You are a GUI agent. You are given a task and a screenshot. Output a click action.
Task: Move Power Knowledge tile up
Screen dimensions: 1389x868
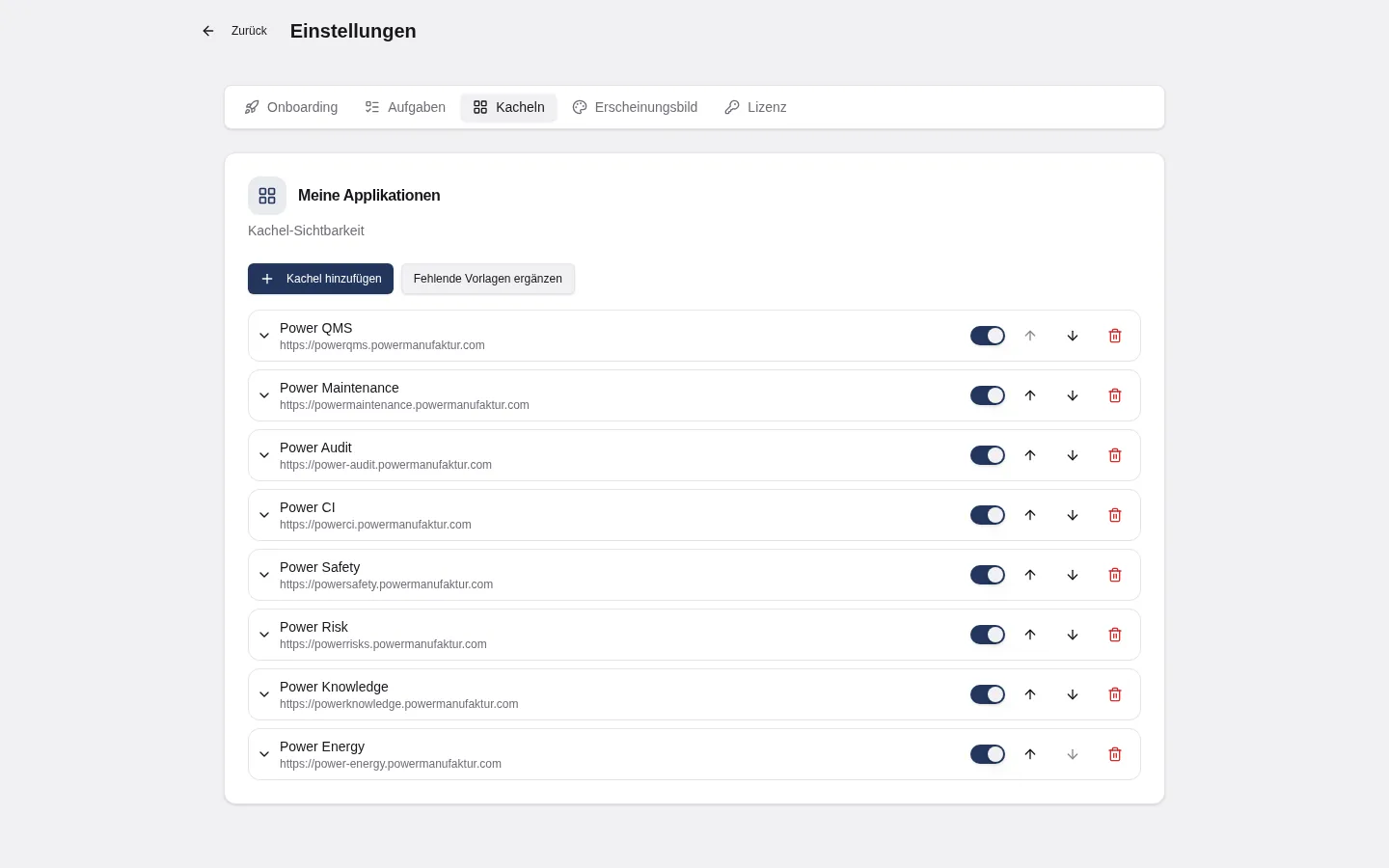(1030, 694)
